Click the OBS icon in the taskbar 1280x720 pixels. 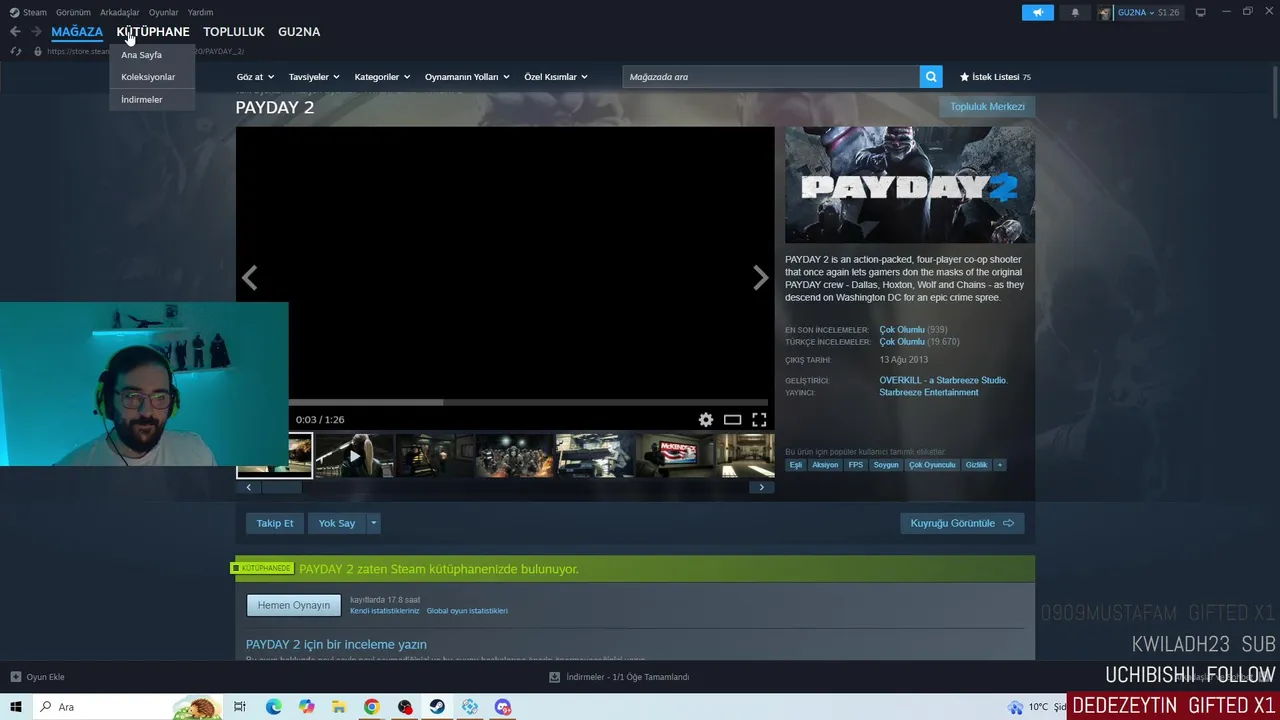pyautogui.click(x=405, y=707)
